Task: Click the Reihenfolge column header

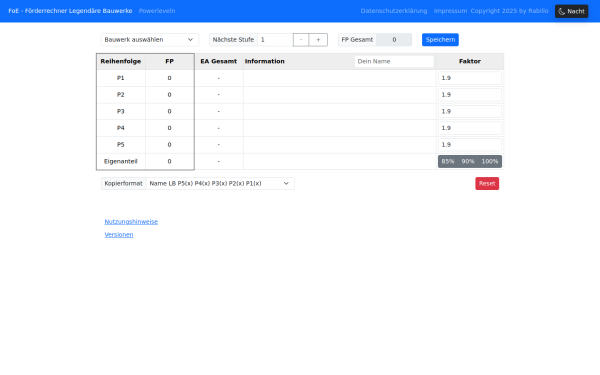Action: tap(121, 61)
